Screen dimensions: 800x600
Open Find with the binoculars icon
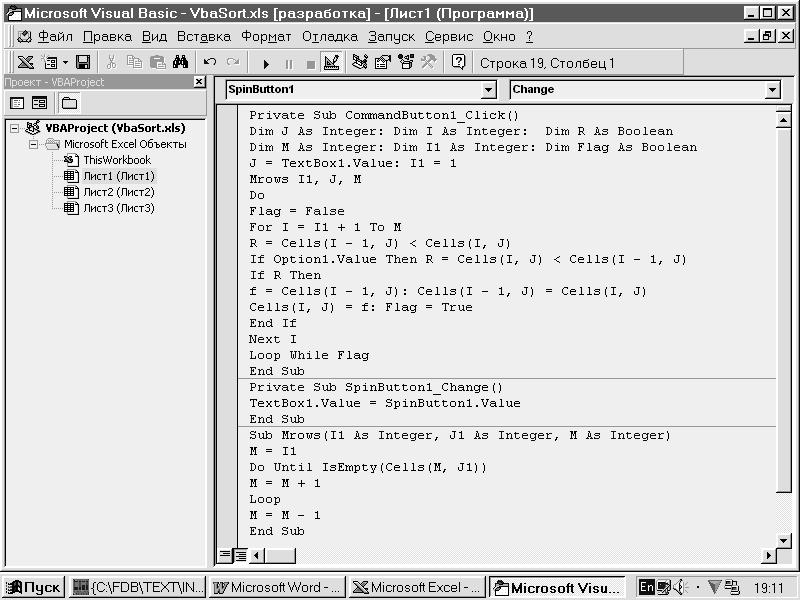point(180,63)
